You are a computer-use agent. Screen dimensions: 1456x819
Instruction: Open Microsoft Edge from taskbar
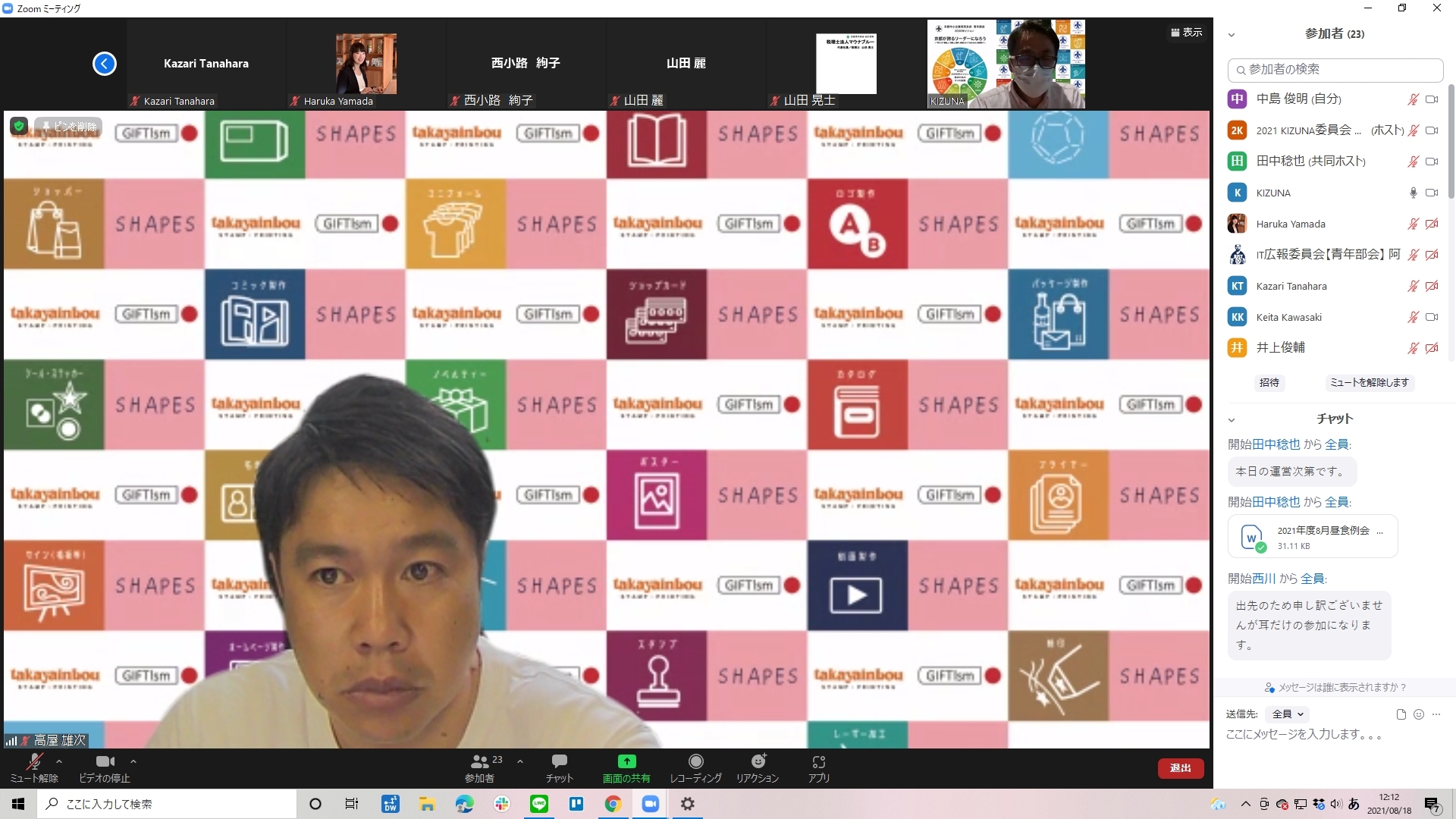point(464,804)
